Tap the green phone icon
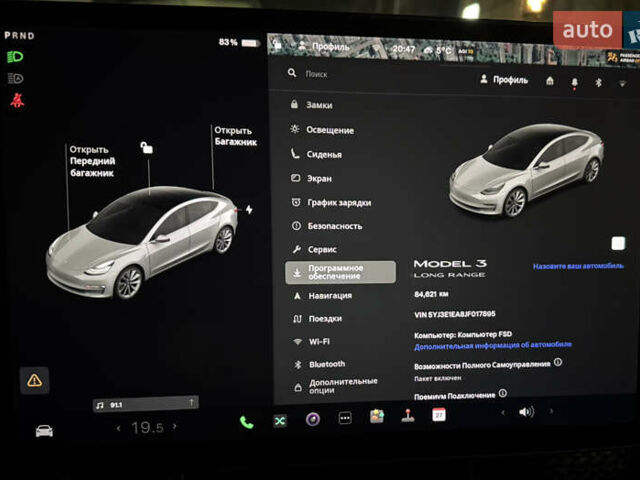Image resolution: width=640 pixels, height=480 pixels. pyautogui.click(x=246, y=422)
